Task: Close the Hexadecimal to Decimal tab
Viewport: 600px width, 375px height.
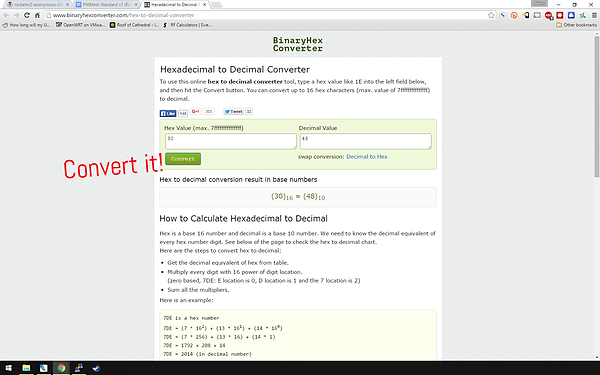Action: tap(204, 5)
